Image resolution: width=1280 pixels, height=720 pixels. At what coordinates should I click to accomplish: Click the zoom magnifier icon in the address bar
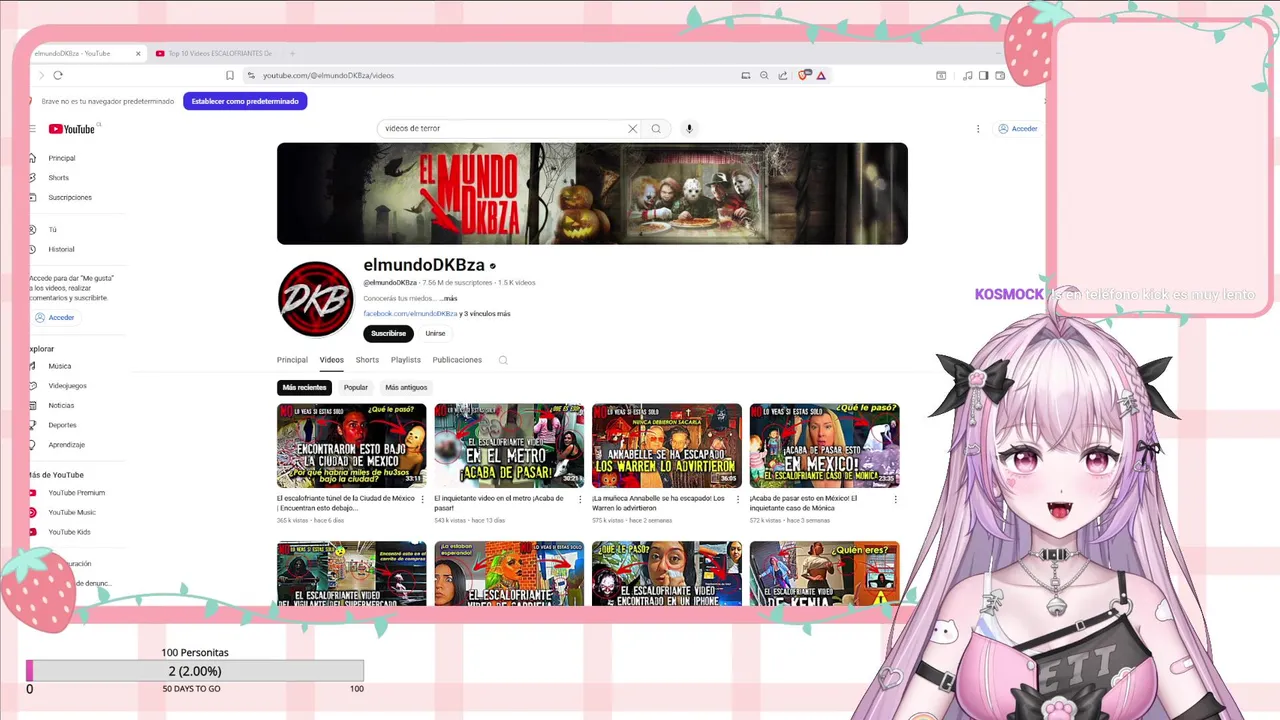pyautogui.click(x=764, y=75)
